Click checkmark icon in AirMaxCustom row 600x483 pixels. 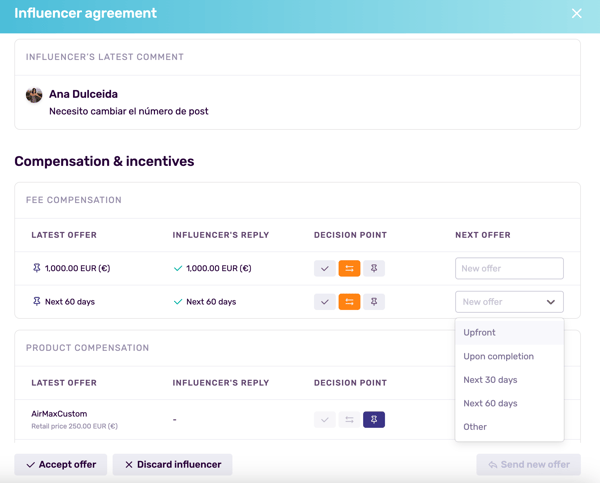[325, 420]
